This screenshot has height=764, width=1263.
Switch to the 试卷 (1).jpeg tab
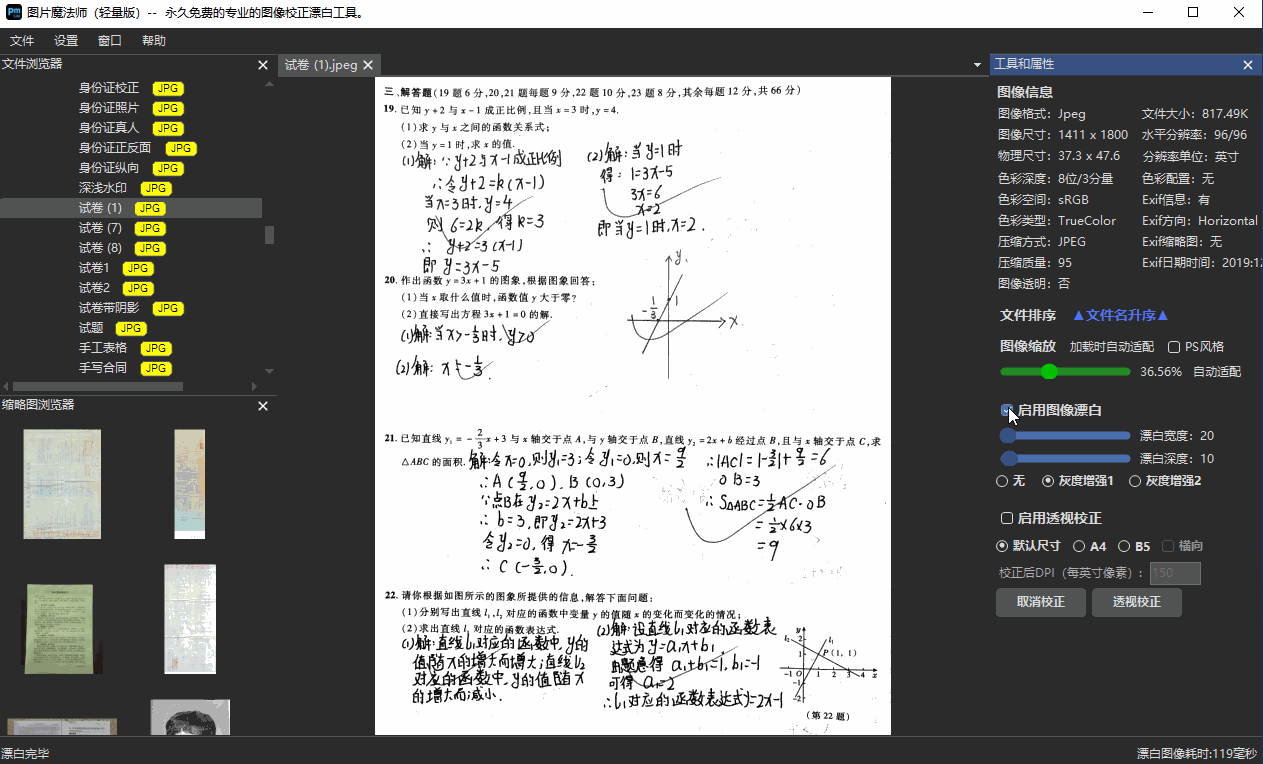tap(322, 62)
